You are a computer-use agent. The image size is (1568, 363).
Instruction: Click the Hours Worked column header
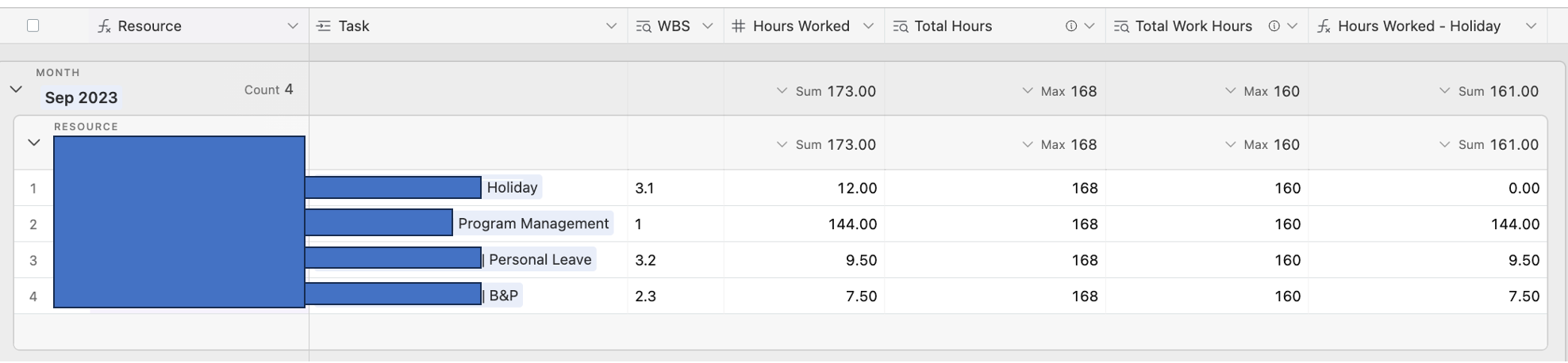pos(804,26)
